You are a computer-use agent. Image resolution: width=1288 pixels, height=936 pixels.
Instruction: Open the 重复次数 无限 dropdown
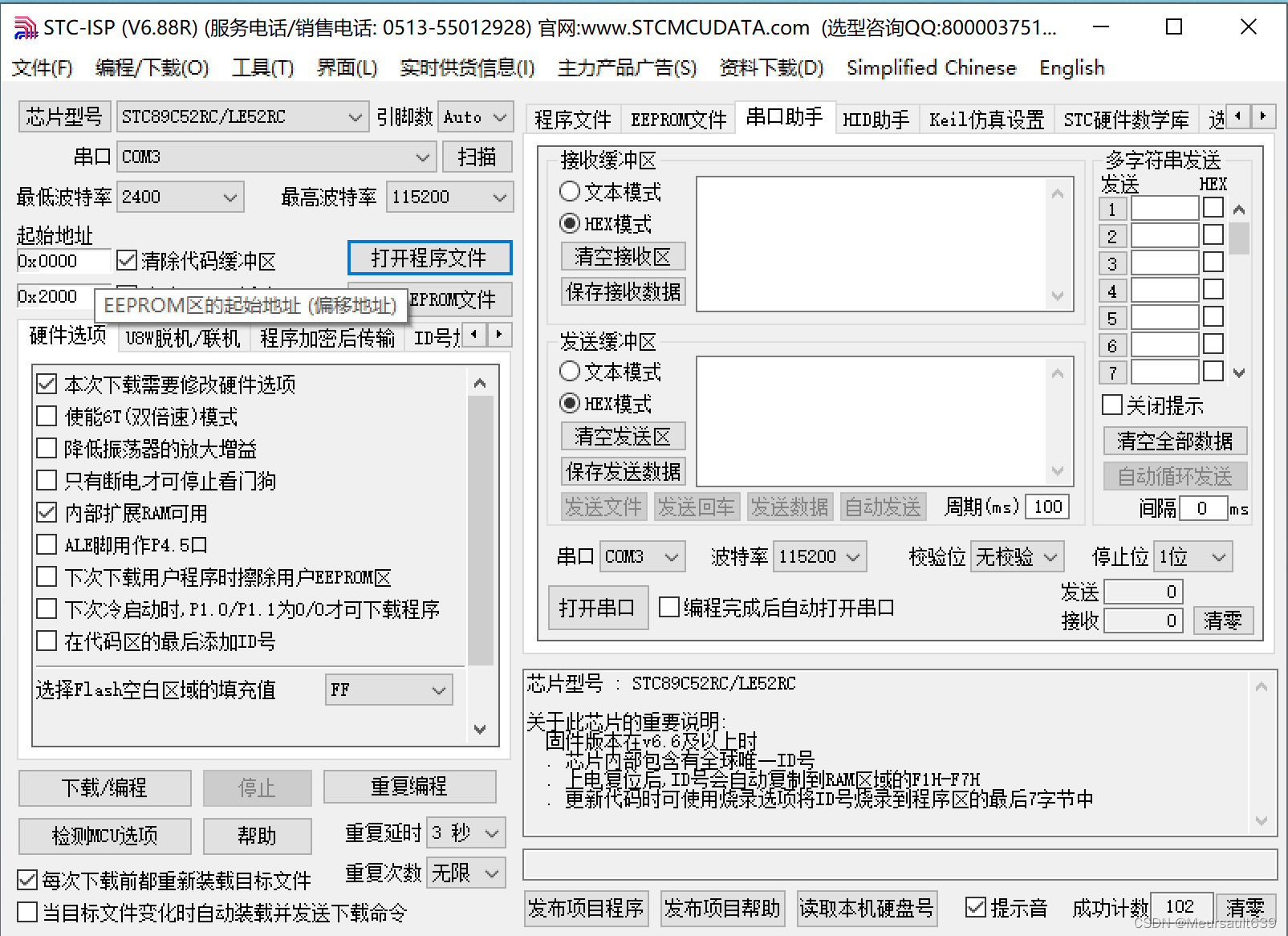tap(466, 873)
